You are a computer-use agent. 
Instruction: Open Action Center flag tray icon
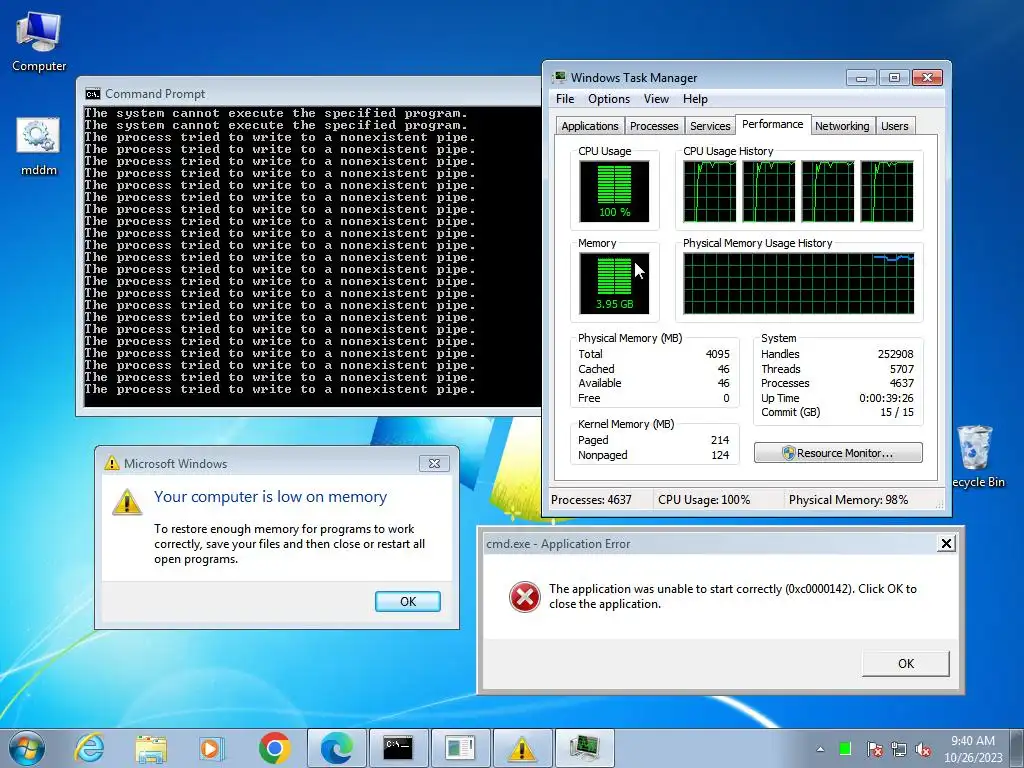tap(874, 749)
